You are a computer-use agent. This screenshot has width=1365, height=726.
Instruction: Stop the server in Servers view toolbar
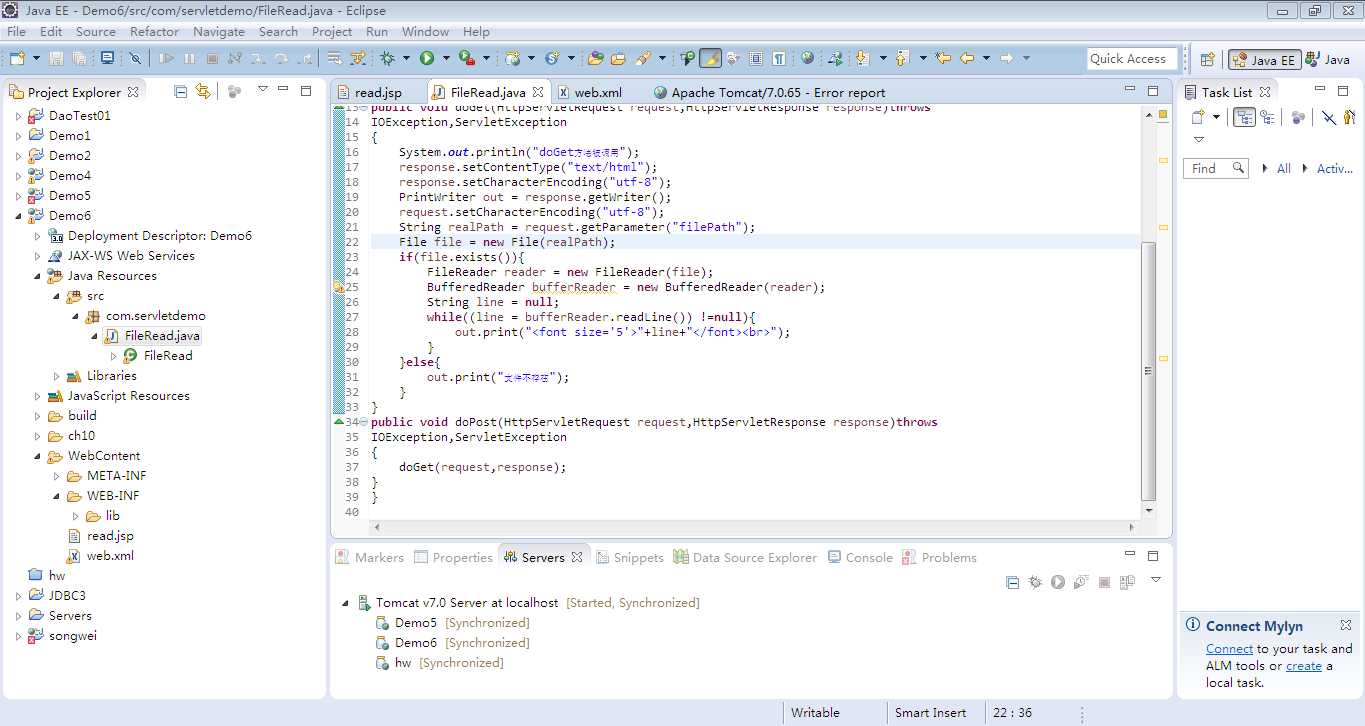pos(1105,582)
